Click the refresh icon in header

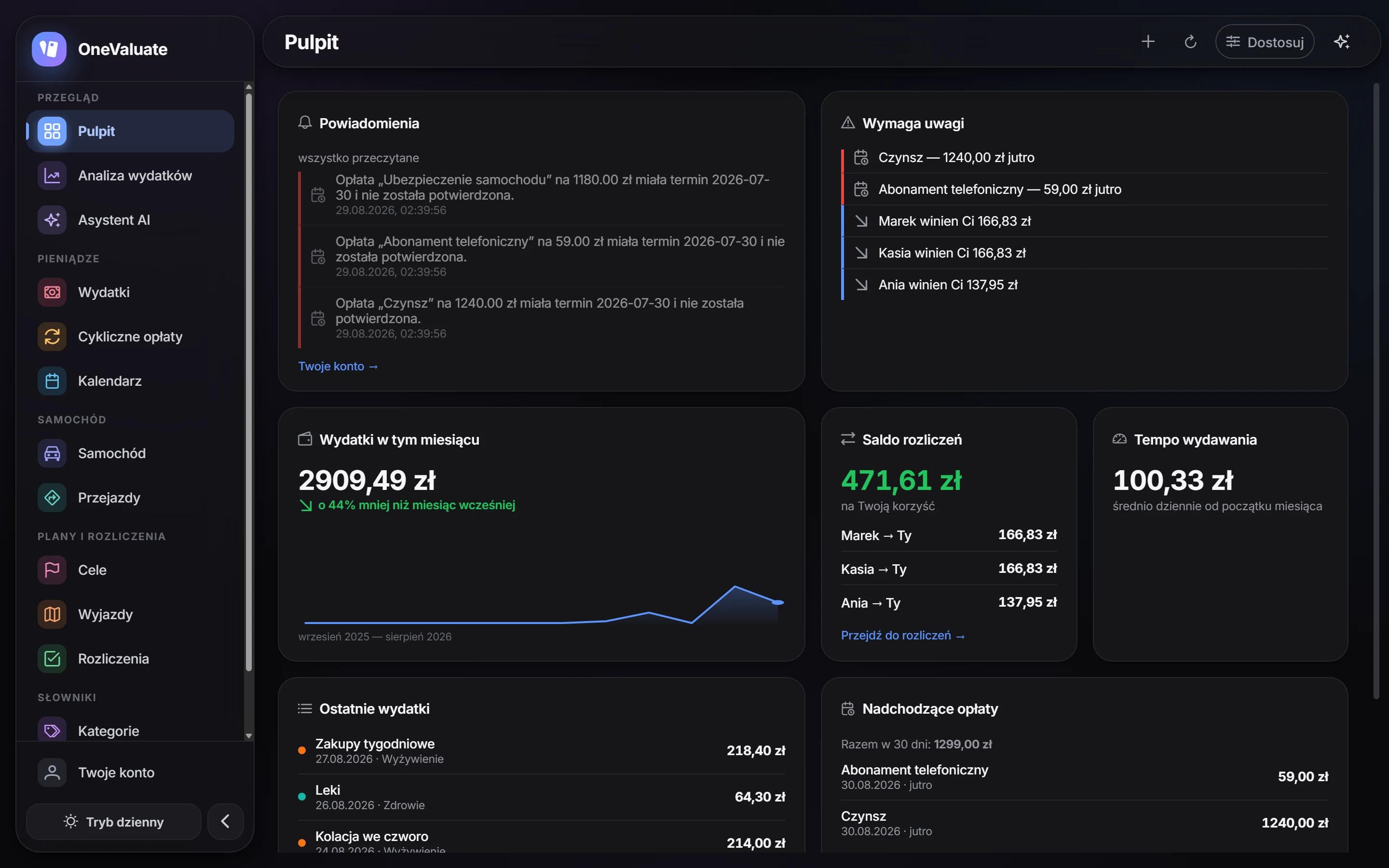[1190, 42]
